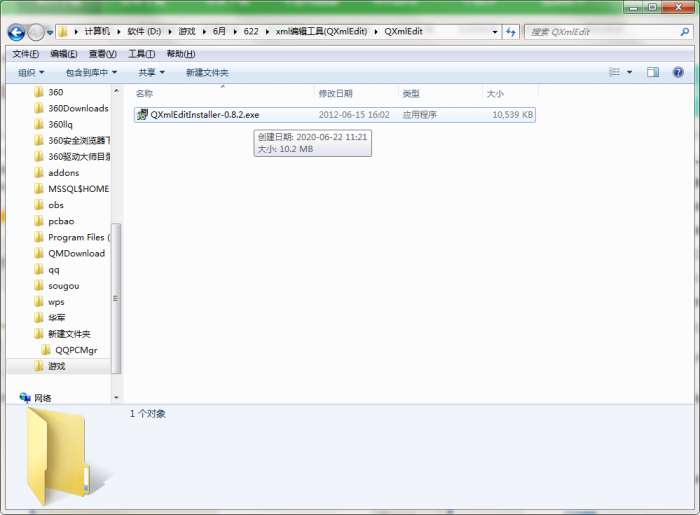The width and height of the screenshot is (700, 515).
Task: Sort by the 类型 column header
Action: point(411,93)
